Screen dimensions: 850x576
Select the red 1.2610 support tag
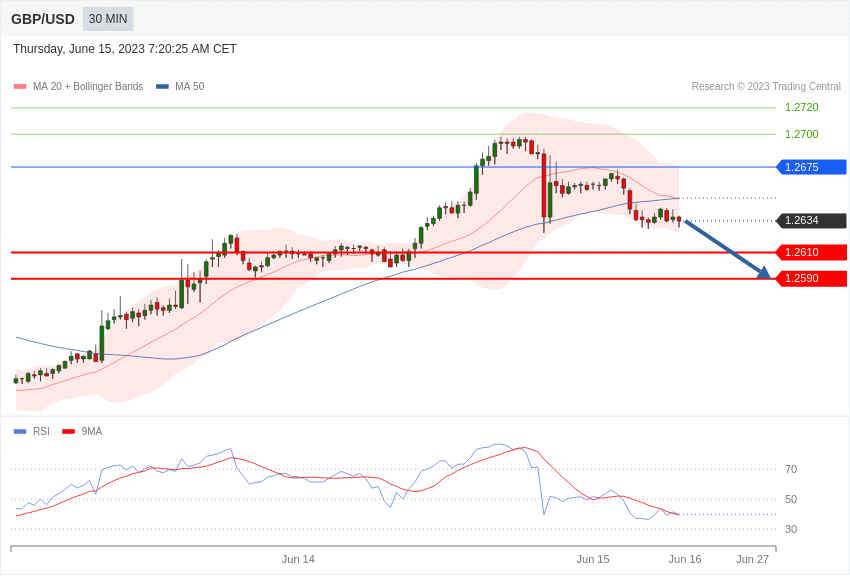coord(811,252)
